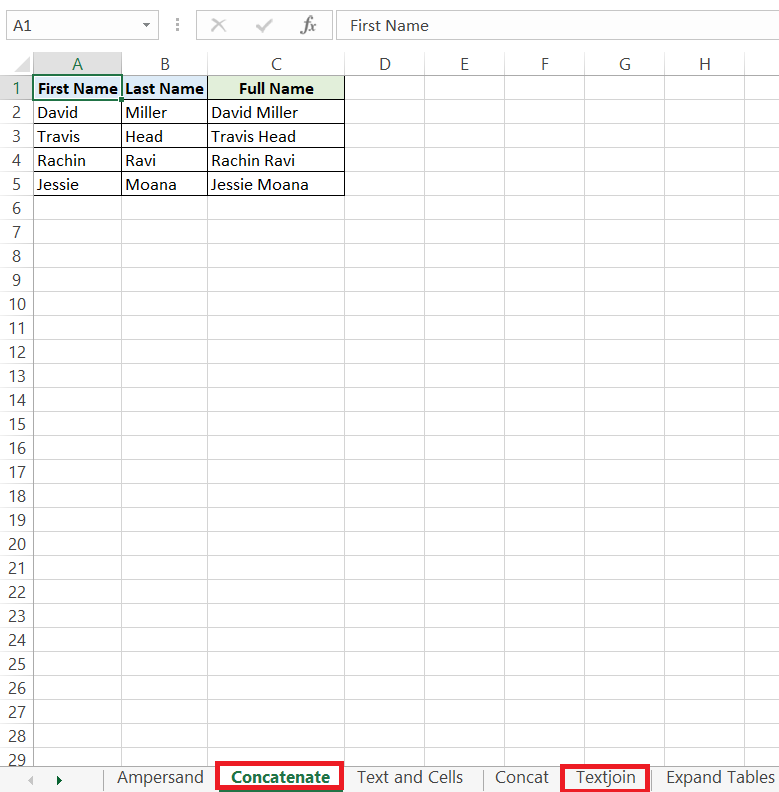779x792 pixels.
Task: Switch to the Ampersand sheet tab
Action: 160,777
